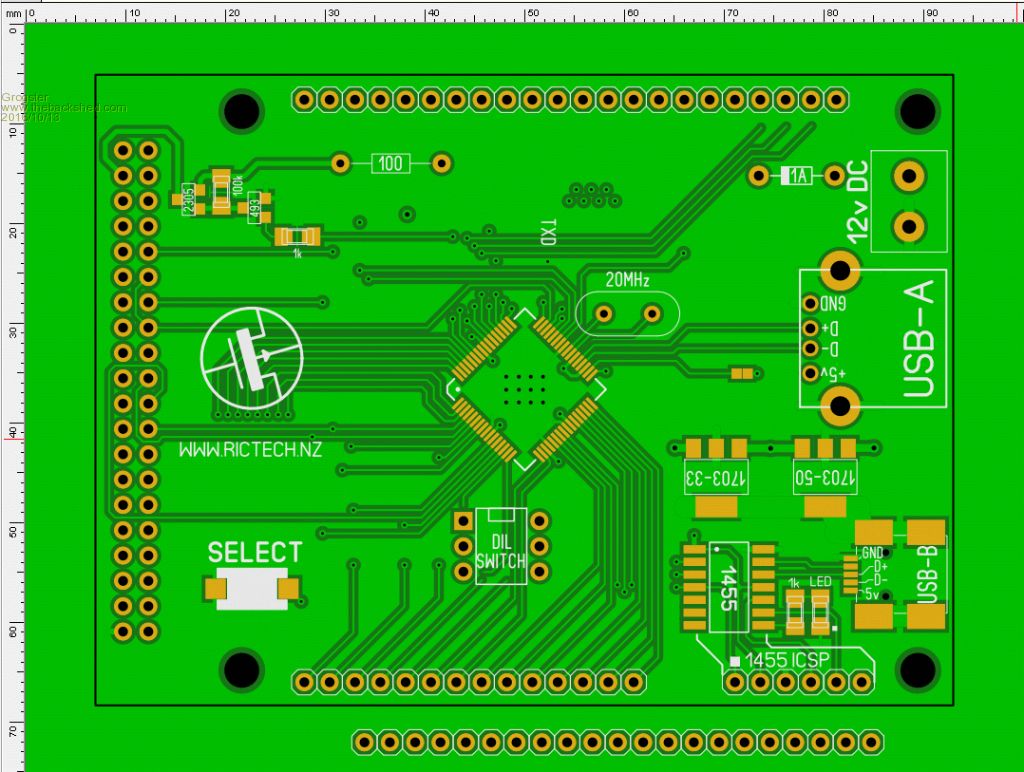The image size is (1024, 772).
Task: Click the 1k resistor below the 493 part
Action: (x=298, y=237)
